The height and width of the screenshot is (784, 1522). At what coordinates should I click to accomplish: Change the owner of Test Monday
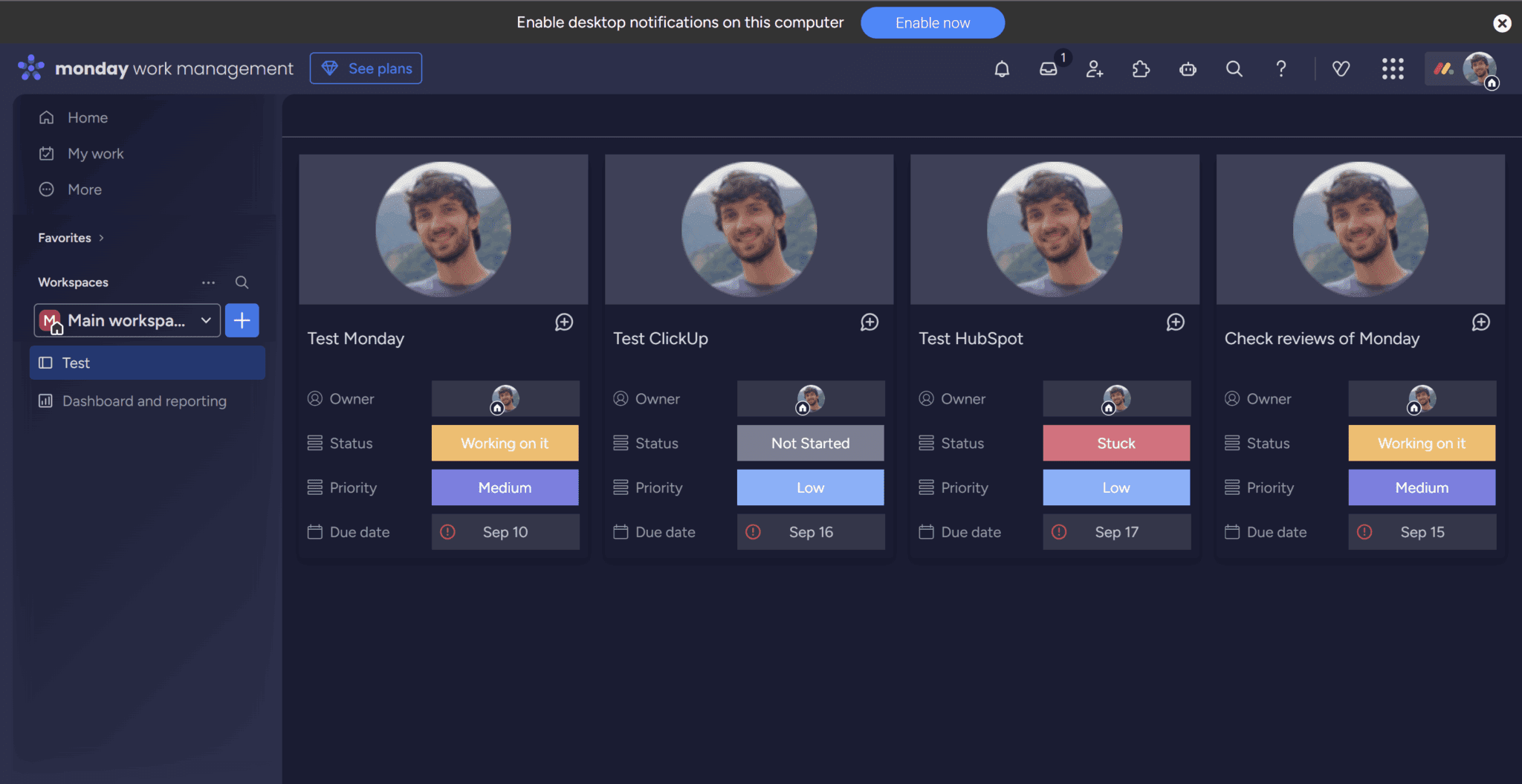click(505, 399)
